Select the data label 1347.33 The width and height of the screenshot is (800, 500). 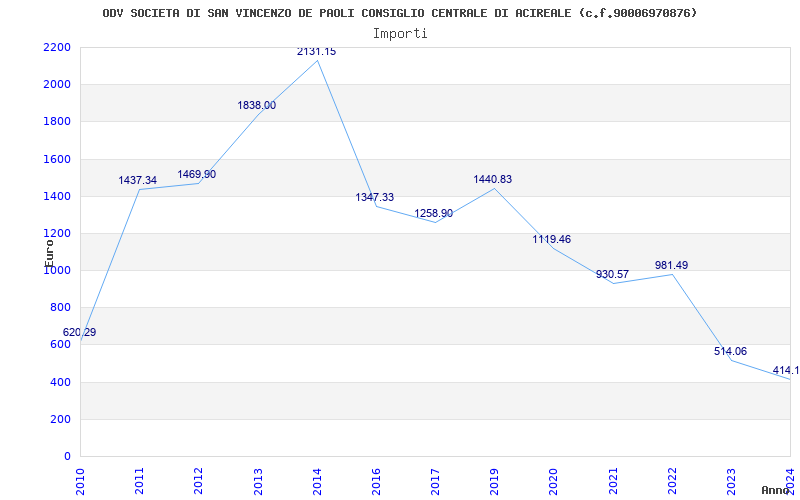(x=374, y=197)
